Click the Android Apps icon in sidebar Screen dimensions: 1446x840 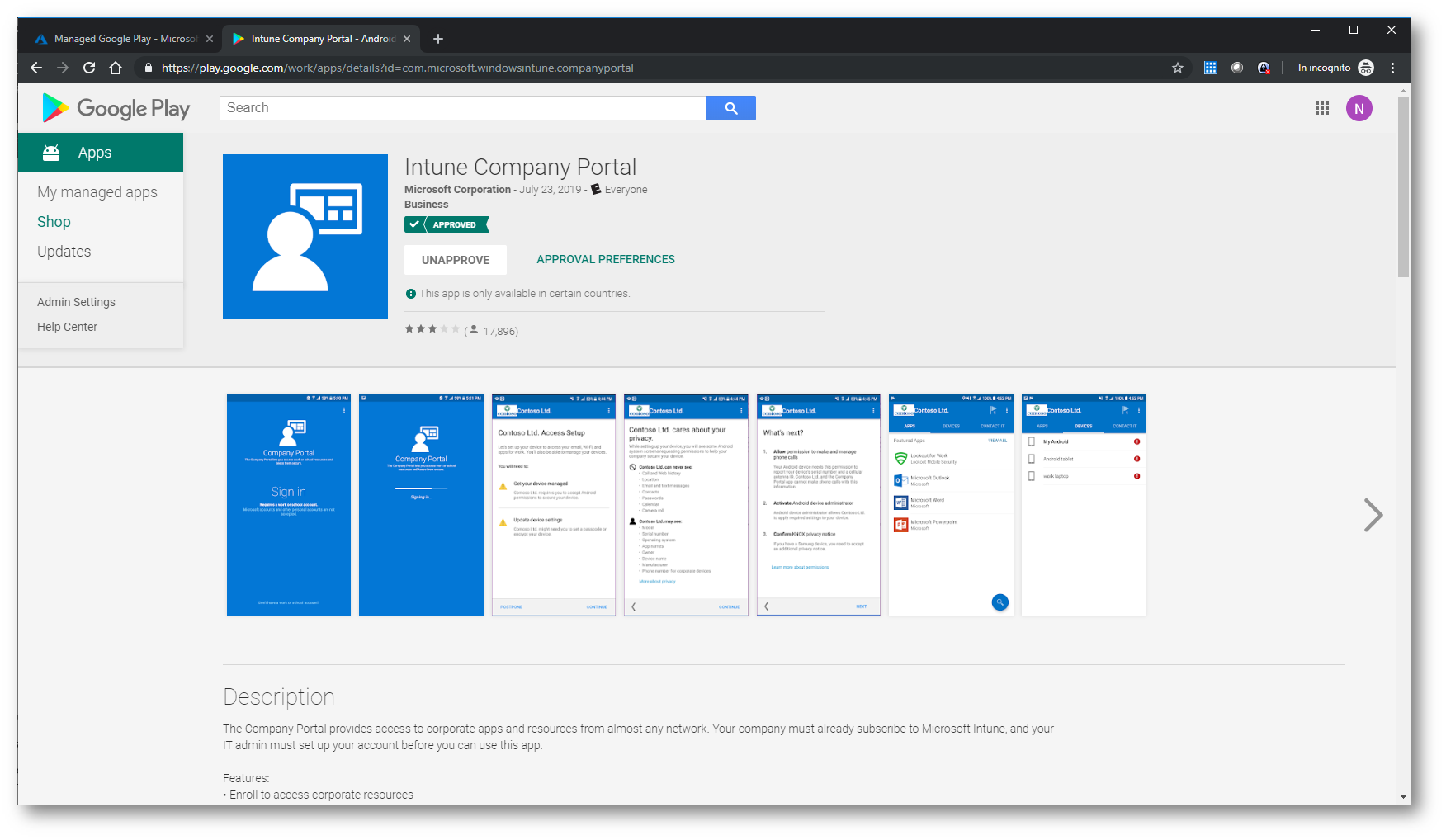pyautogui.click(x=51, y=153)
